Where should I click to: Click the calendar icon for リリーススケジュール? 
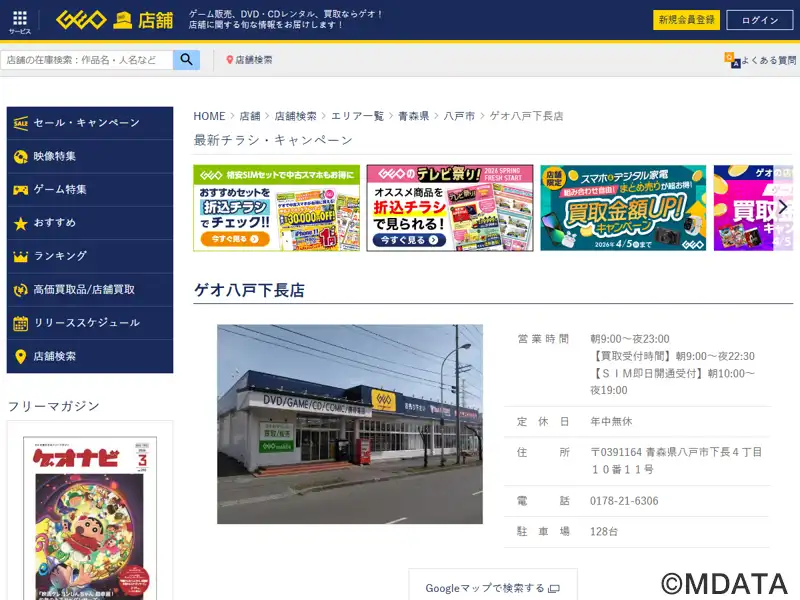21,323
